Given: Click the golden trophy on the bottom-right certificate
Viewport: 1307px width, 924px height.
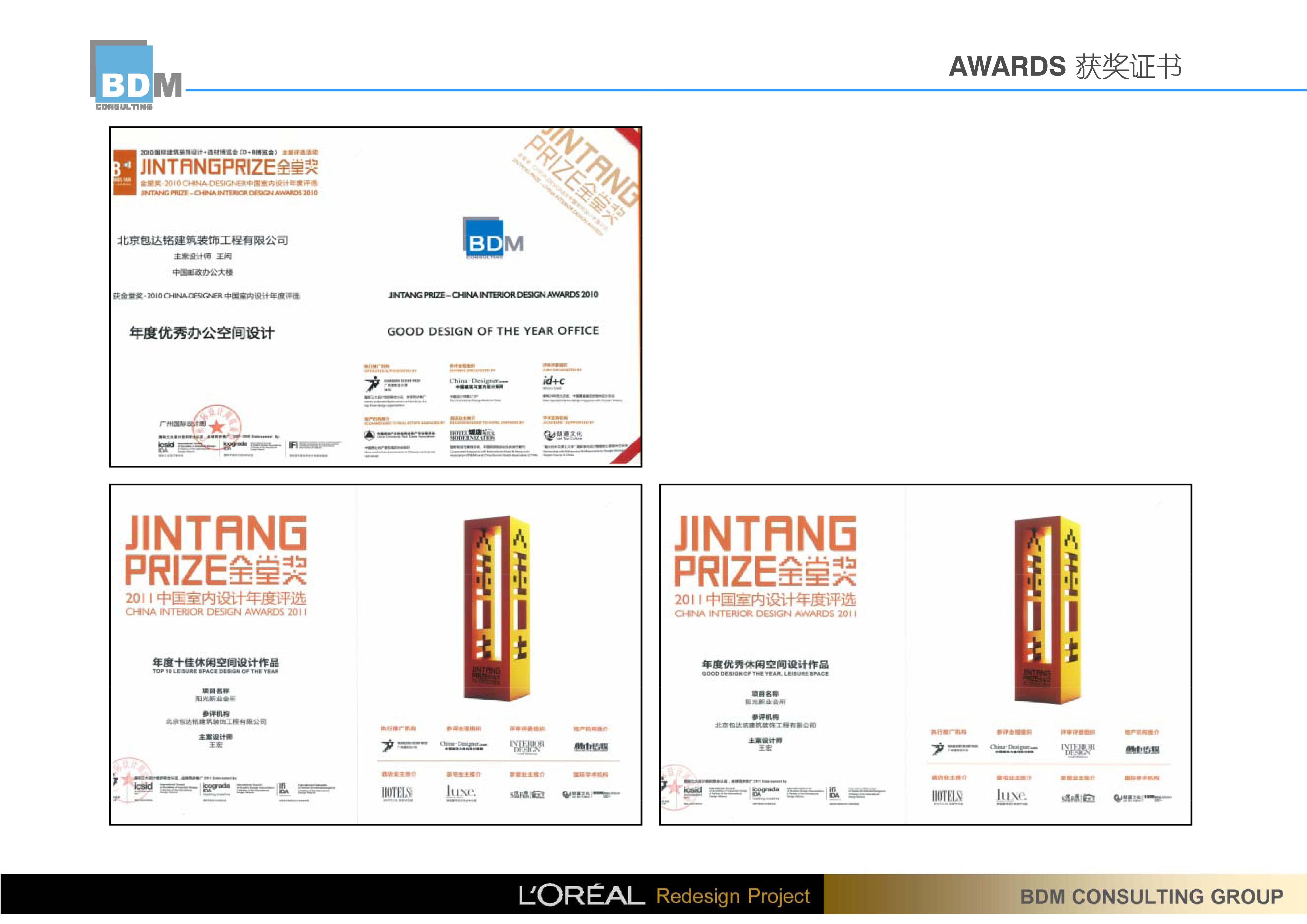Looking at the screenshot, I should pyautogui.click(x=1047, y=610).
